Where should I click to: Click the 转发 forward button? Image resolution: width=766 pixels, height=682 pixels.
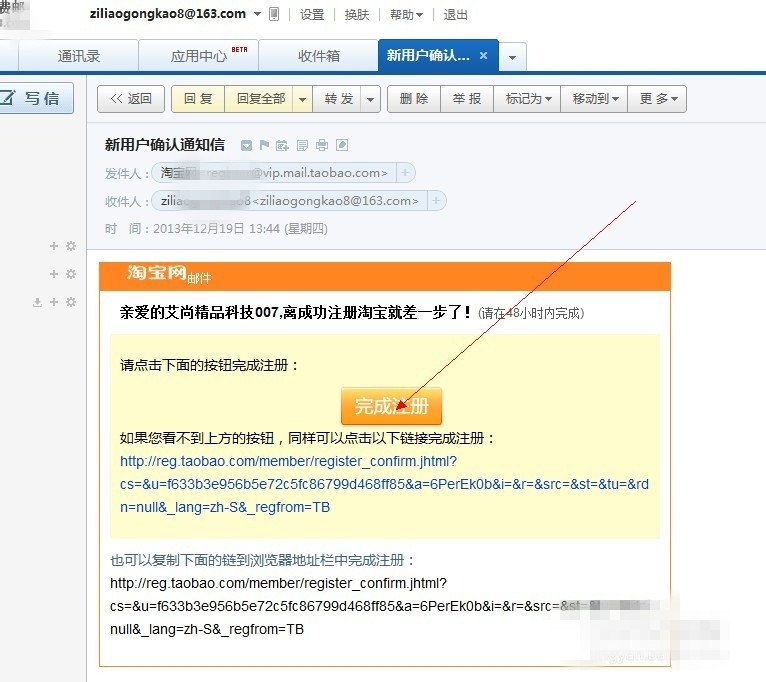[x=339, y=99]
